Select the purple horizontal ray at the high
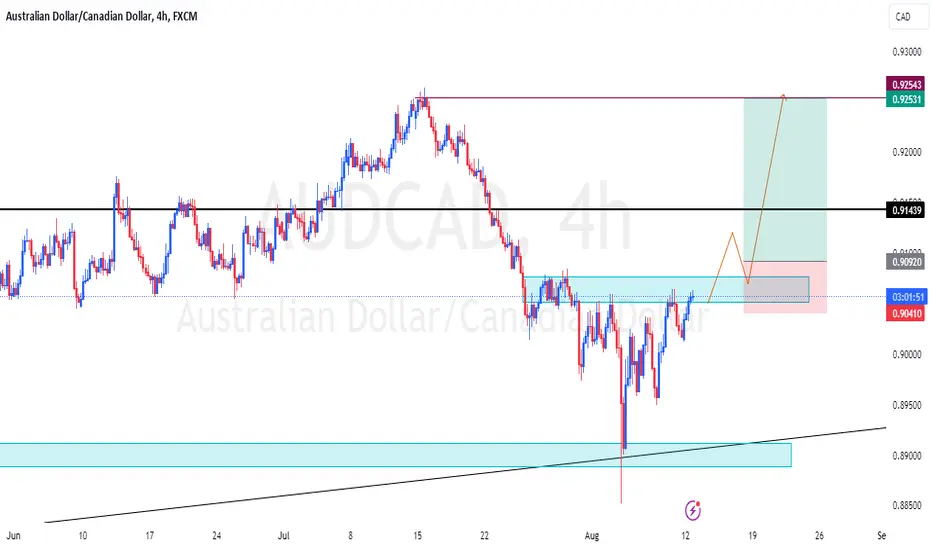Viewport: 932px width, 550px height. pos(654,98)
